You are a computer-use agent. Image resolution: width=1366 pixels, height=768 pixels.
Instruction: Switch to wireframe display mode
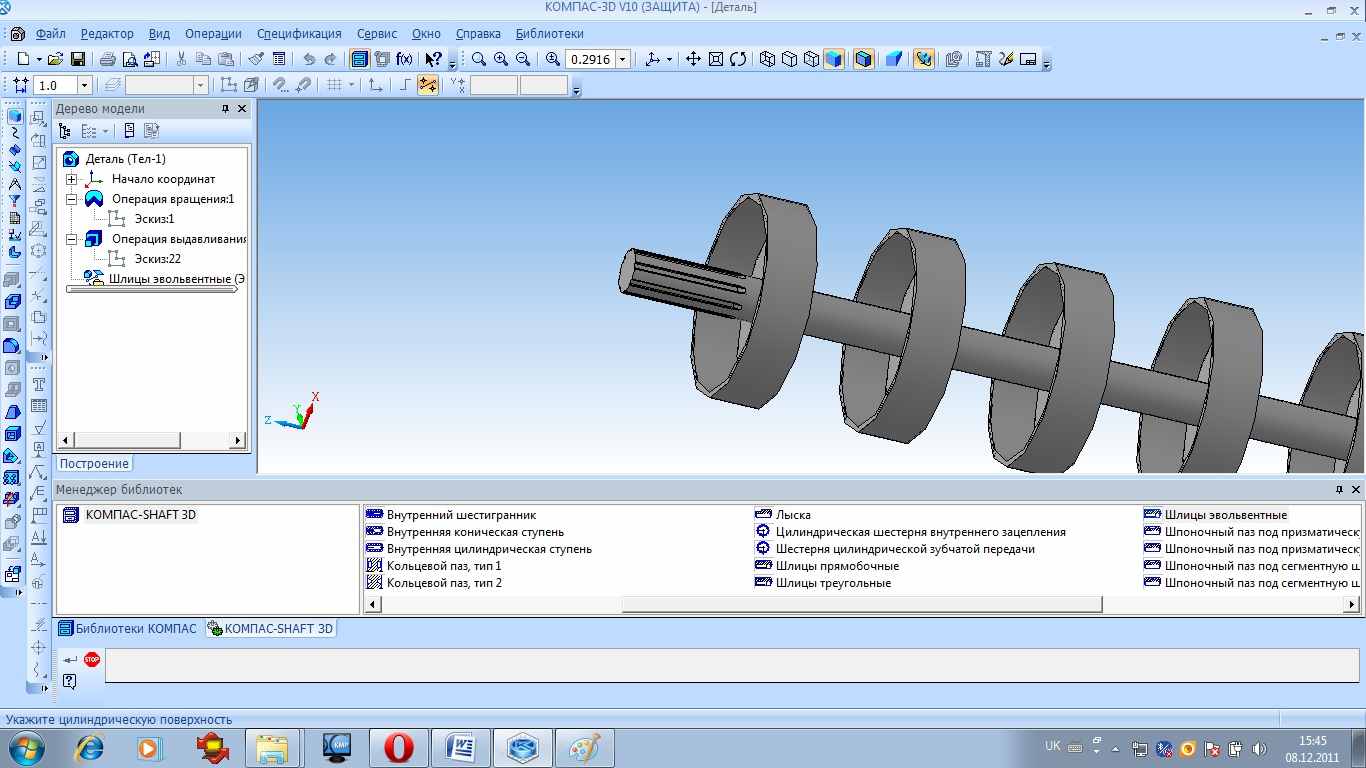click(767, 59)
